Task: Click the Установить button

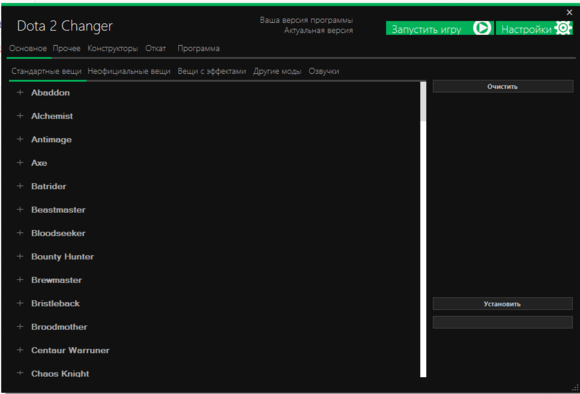Action: pyautogui.click(x=503, y=304)
